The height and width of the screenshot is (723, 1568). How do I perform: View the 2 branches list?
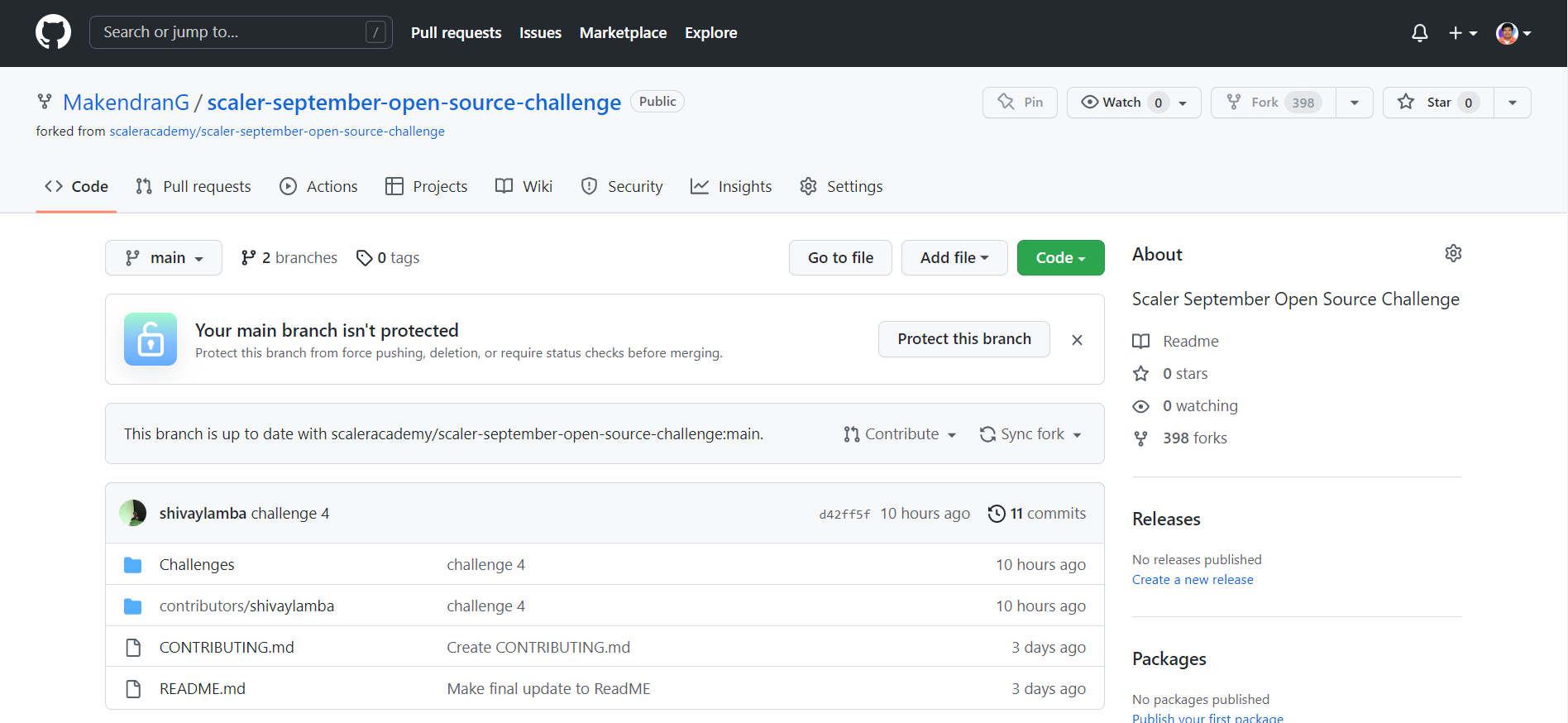pyautogui.click(x=289, y=258)
